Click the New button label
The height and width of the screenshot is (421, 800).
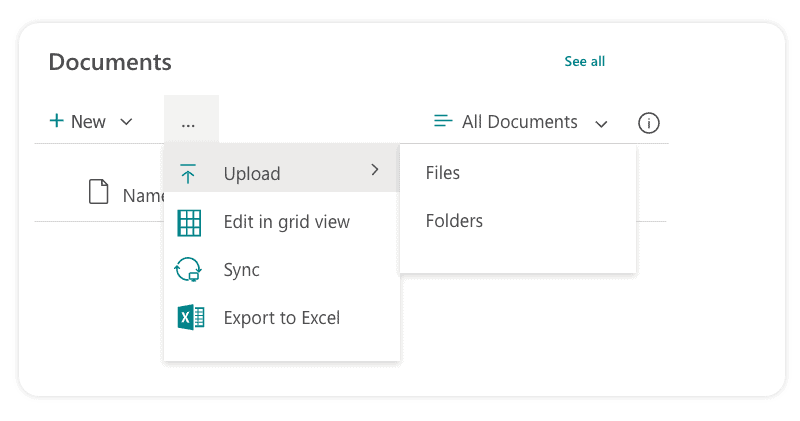pos(88,121)
